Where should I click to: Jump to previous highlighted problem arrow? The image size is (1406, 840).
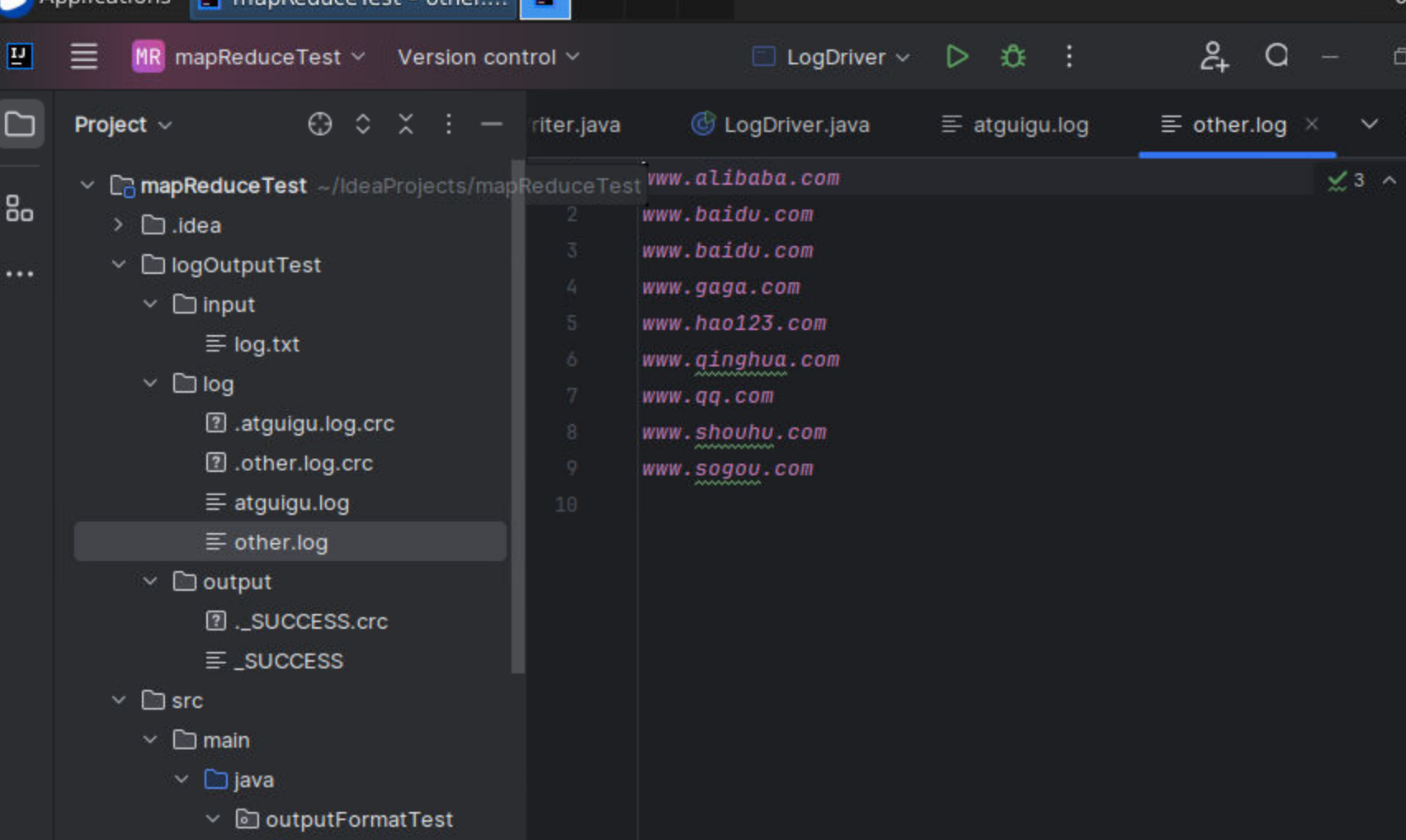1389,180
